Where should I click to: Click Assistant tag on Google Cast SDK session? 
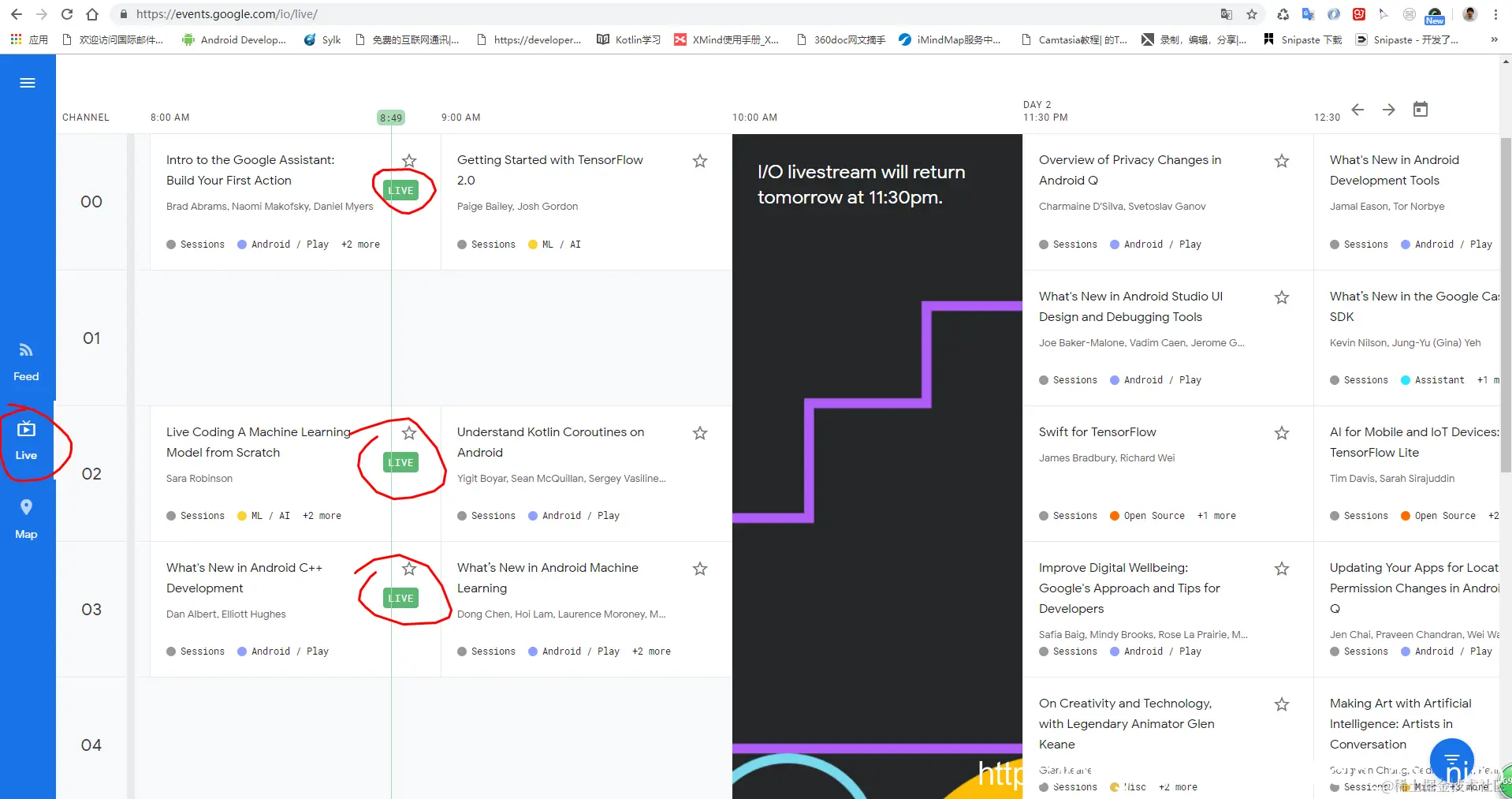coord(1432,380)
